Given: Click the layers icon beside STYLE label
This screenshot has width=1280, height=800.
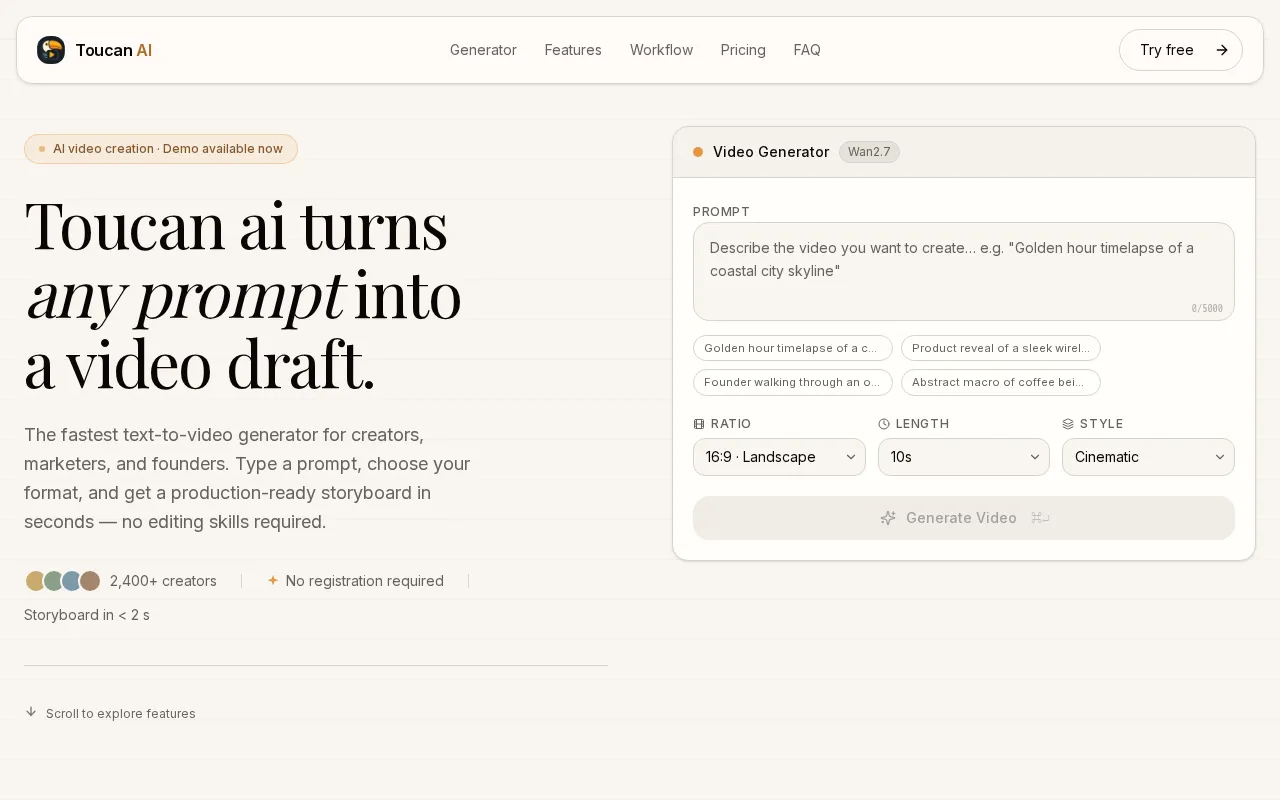Looking at the screenshot, I should [x=1068, y=424].
